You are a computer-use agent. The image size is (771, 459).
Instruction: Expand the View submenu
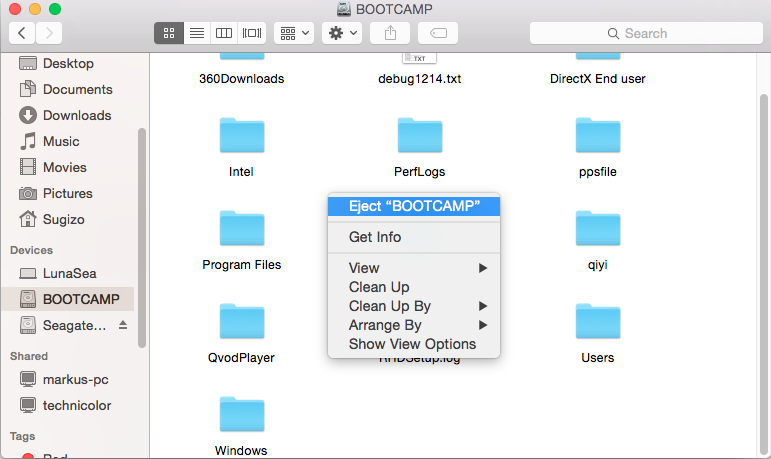414,268
